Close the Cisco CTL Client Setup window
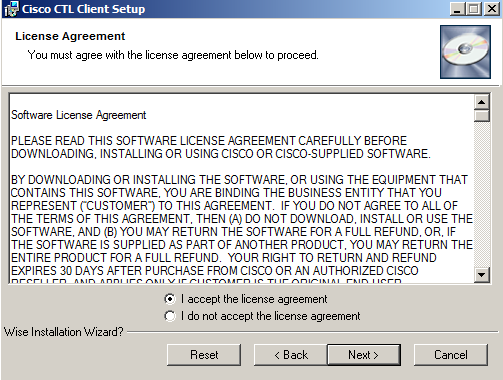503x380 pixels. [x=492, y=9]
